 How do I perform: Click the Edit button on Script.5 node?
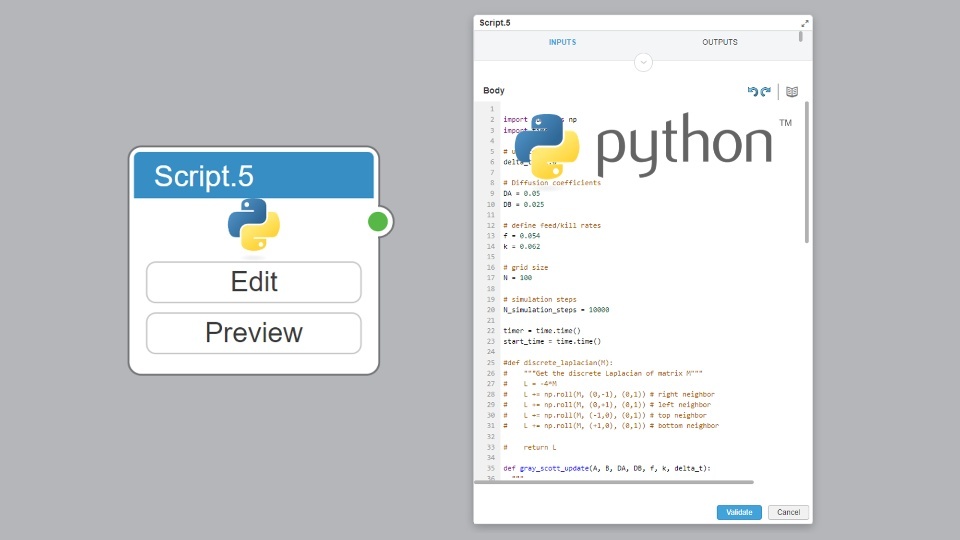(253, 282)
